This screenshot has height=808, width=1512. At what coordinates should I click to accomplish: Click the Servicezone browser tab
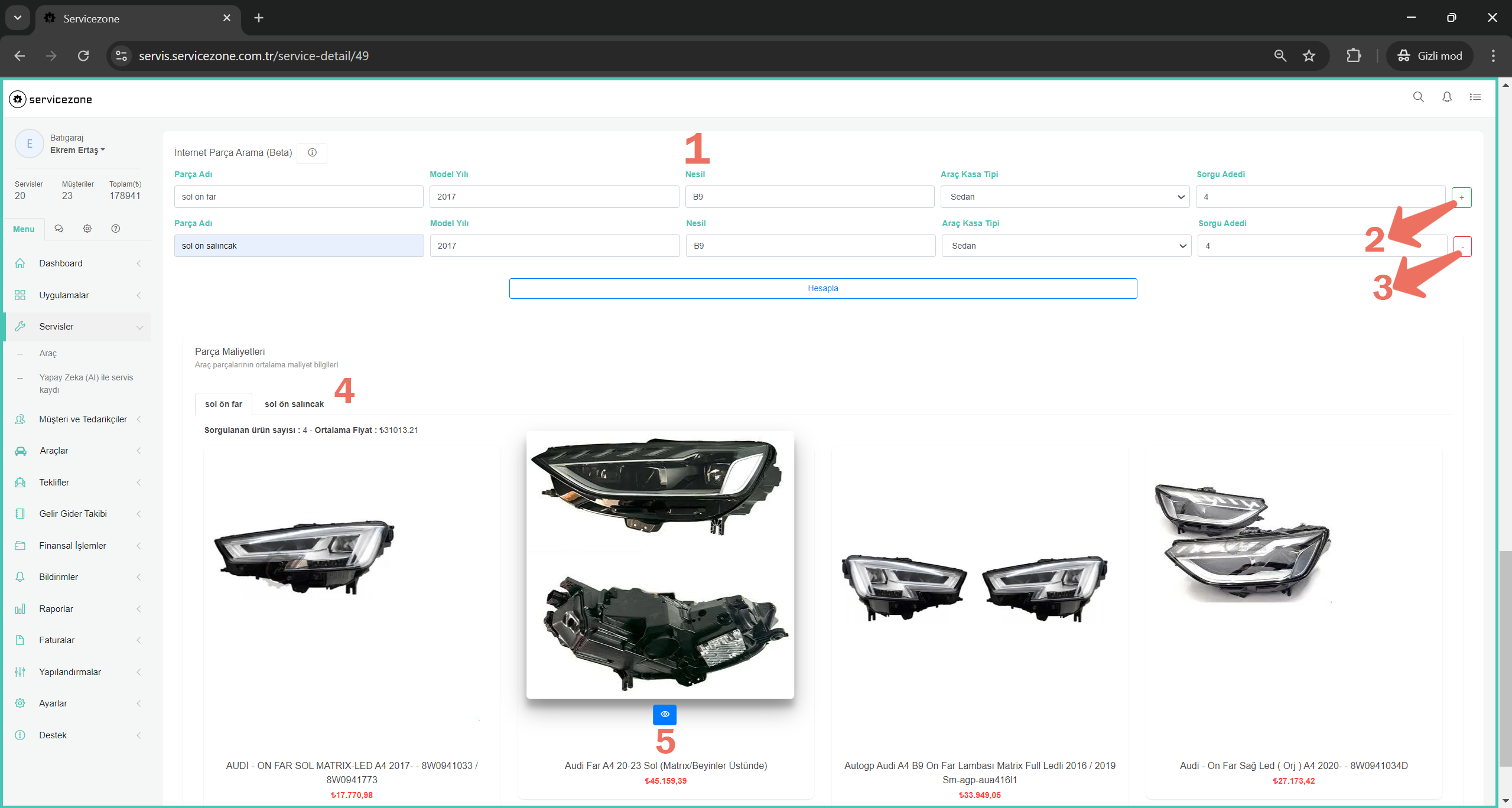point(138,18)
